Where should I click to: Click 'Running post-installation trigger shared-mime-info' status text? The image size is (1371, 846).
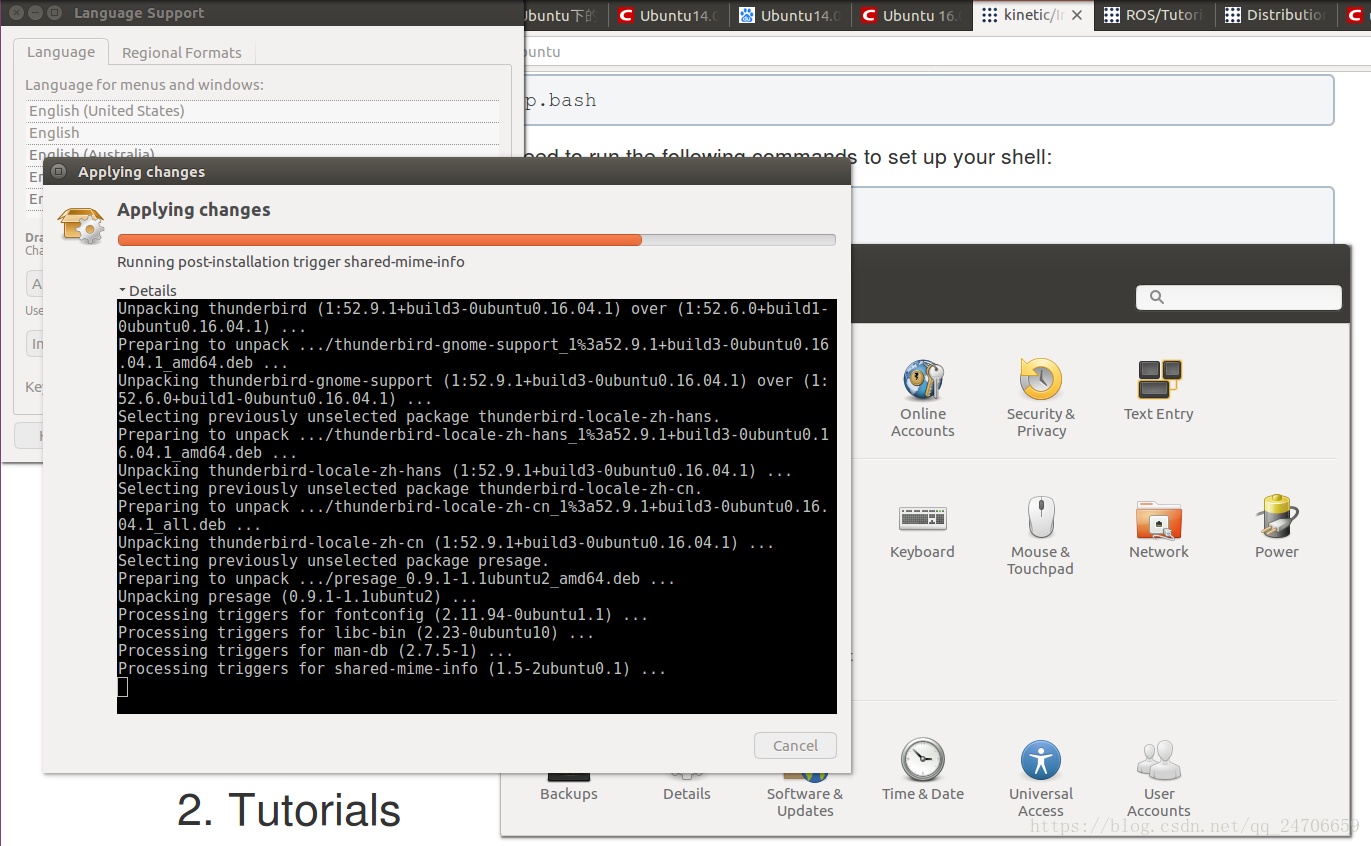[291, 262]
